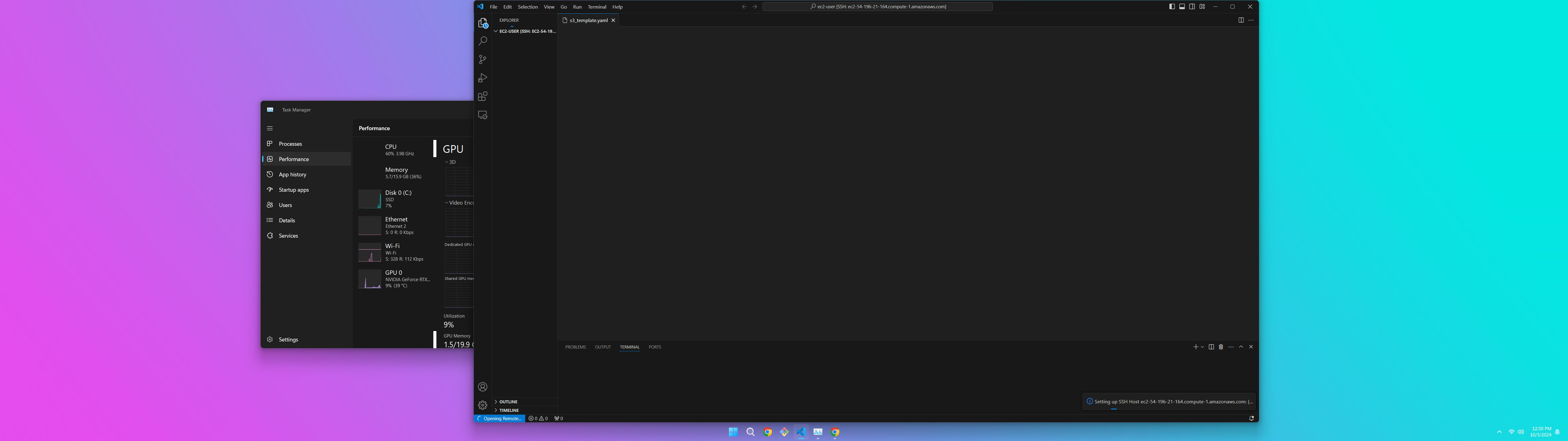Toggle the bottom panel visibility
This screenshot has width=1568, height=441.
(x=1182, y=7)
